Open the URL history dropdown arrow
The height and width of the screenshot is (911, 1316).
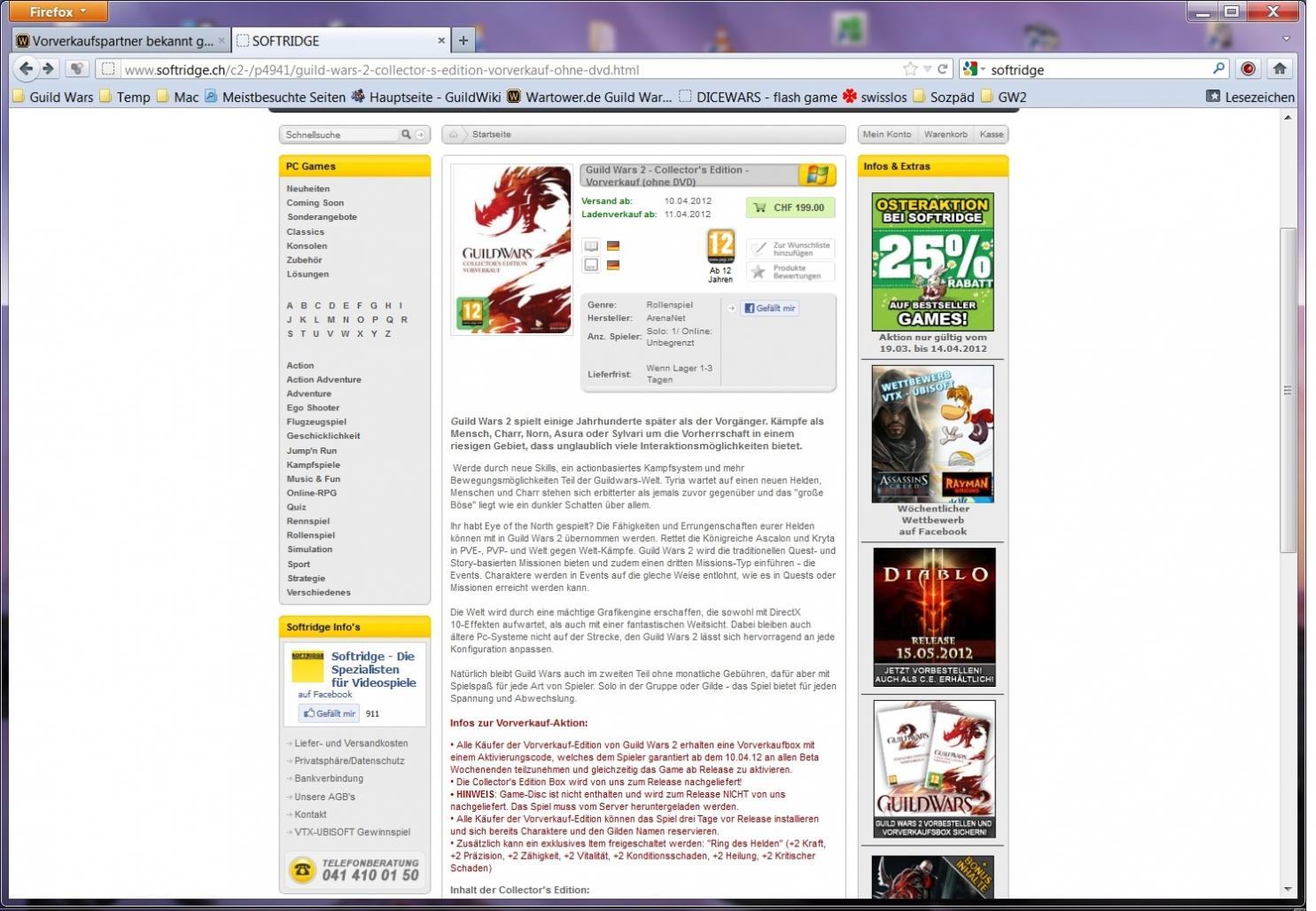[927, 69]
